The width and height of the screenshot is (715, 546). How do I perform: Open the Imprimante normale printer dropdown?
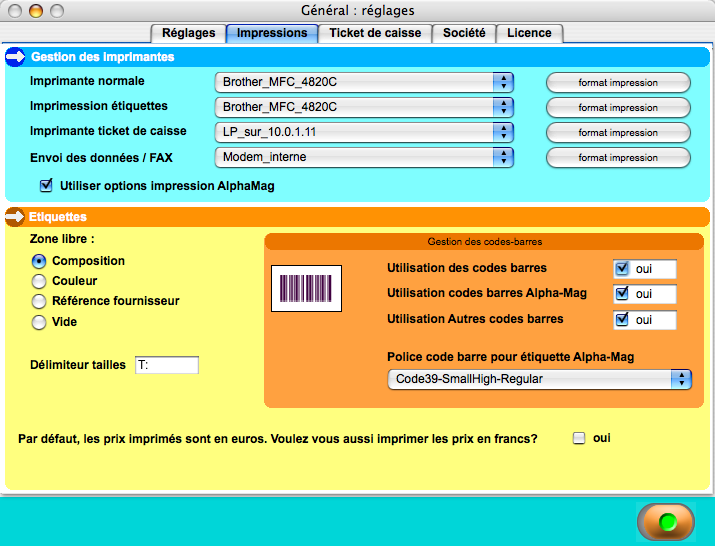click(364, 83)
